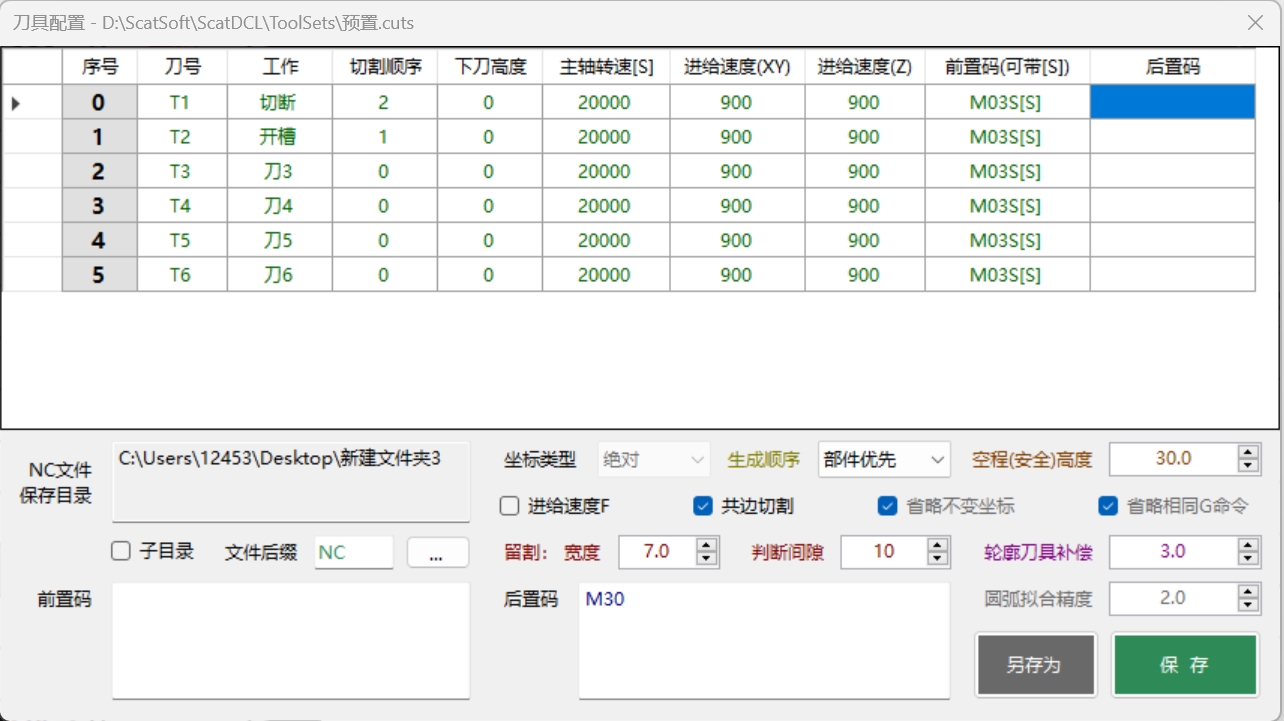The image size is (1284, 721).
Task: Decrease the 留割 宽度 value with down arrow
Action: coord(707,558)
